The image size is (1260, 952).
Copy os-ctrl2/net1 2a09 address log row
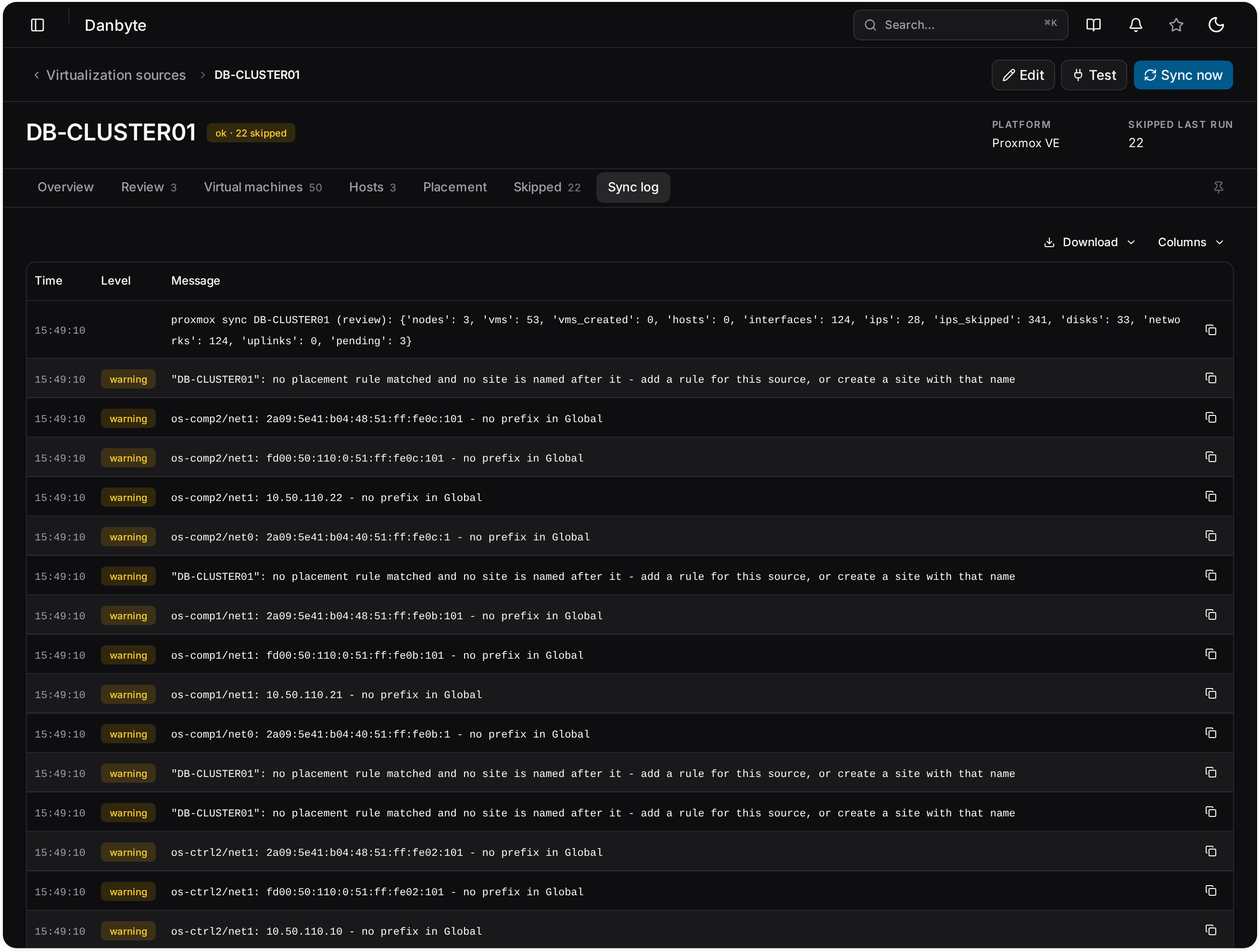[x=1210, y=851]
